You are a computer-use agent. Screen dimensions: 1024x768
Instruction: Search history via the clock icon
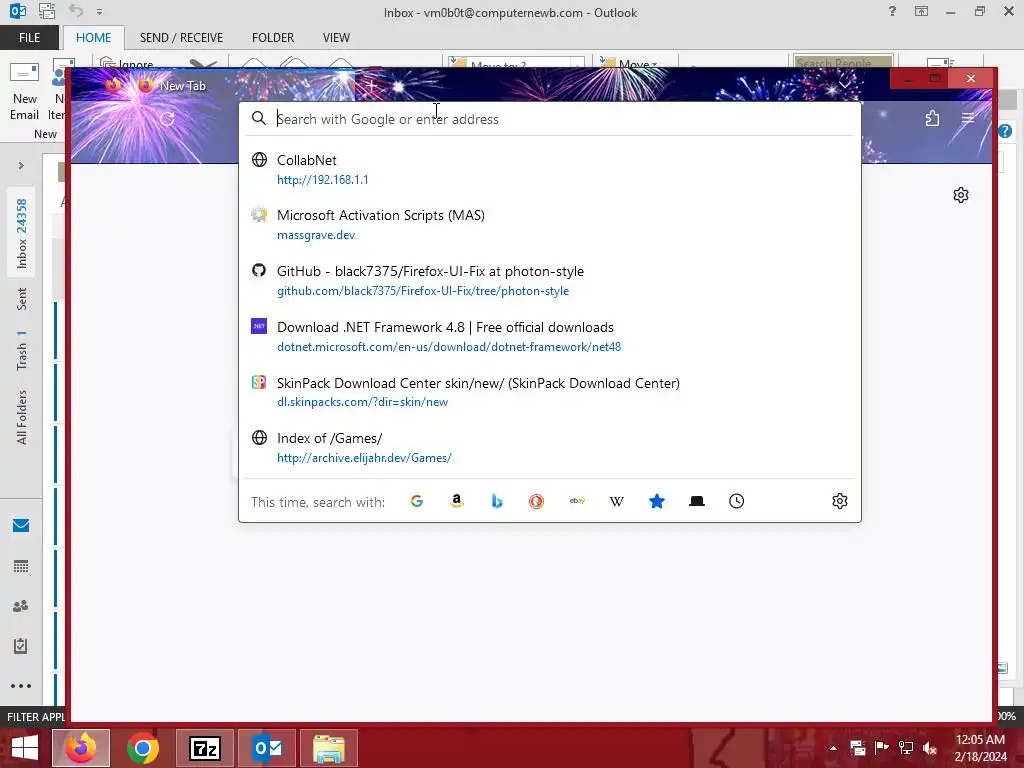[x=737, y=501]
